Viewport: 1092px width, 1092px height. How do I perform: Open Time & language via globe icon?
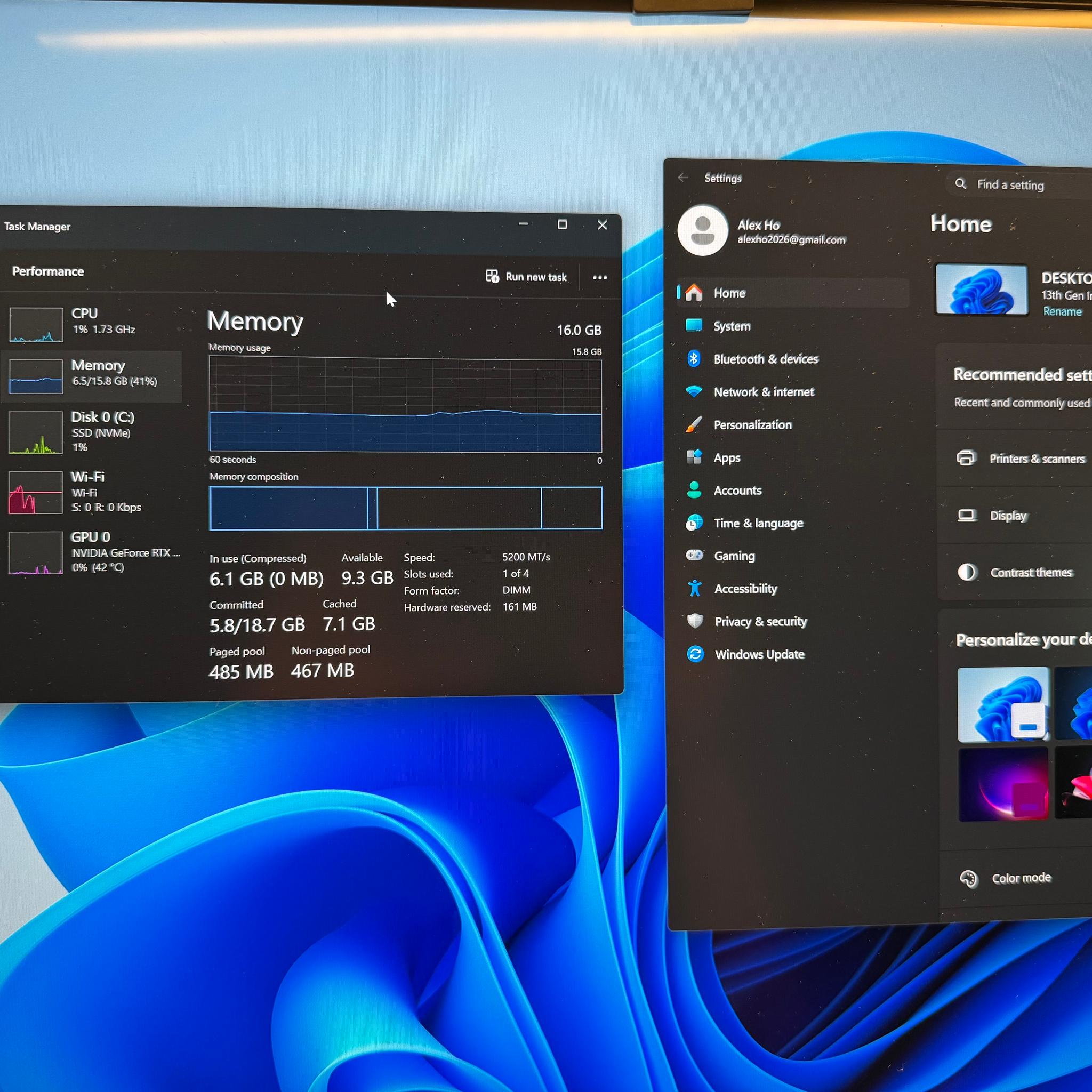[694, 523]
